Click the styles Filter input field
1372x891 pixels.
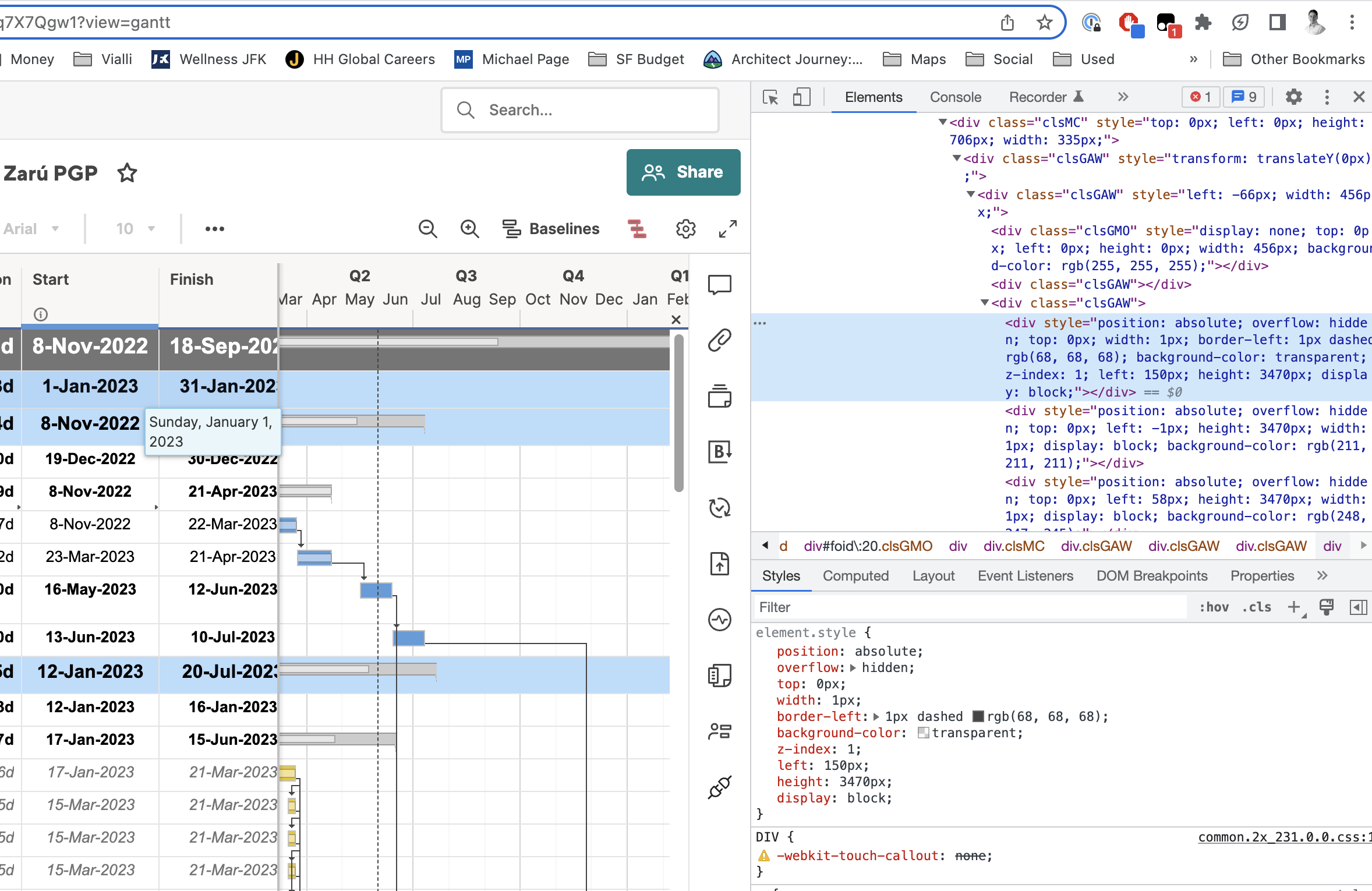970,607
